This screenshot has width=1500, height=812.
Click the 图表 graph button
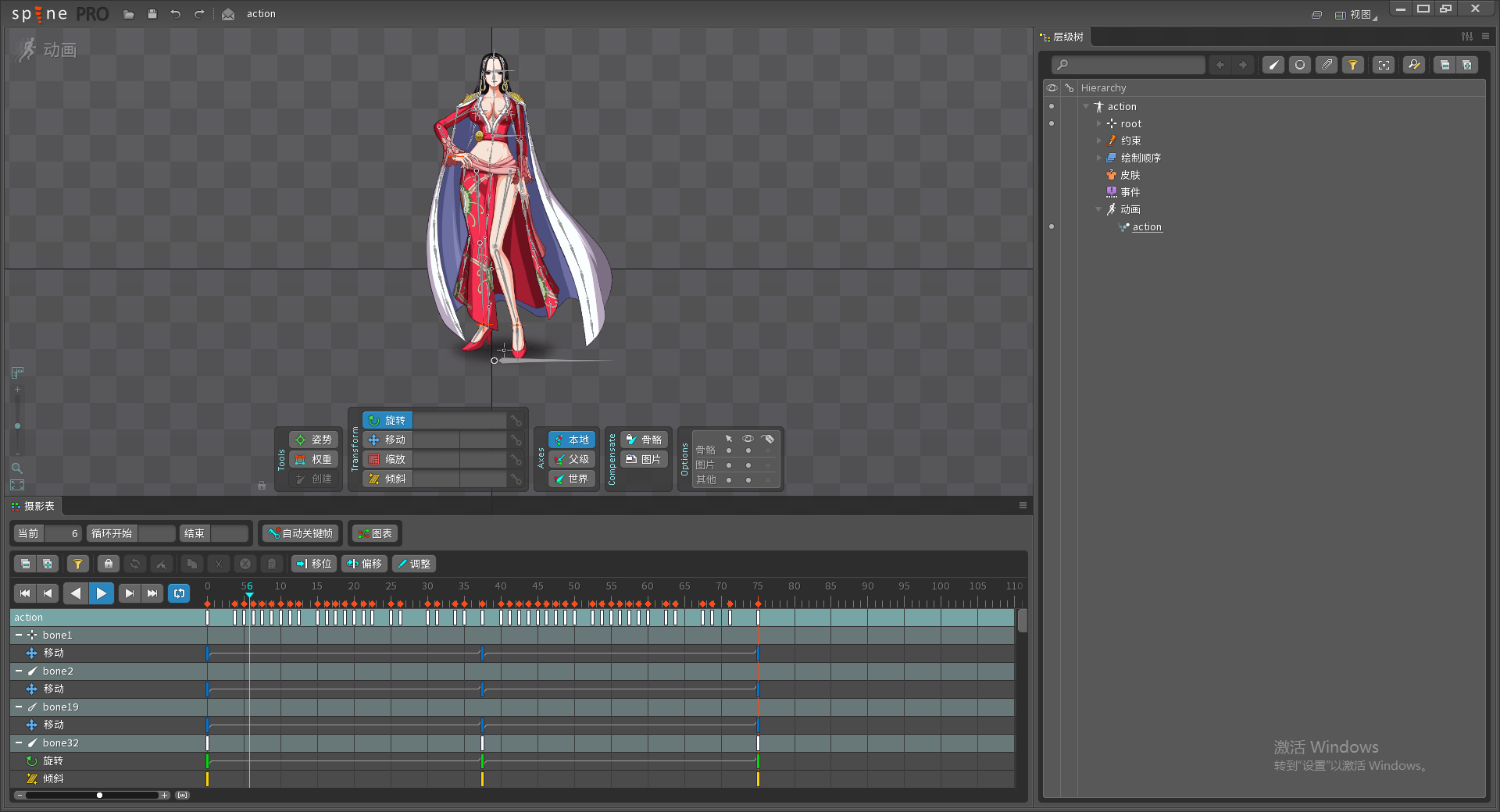point(374,533)
